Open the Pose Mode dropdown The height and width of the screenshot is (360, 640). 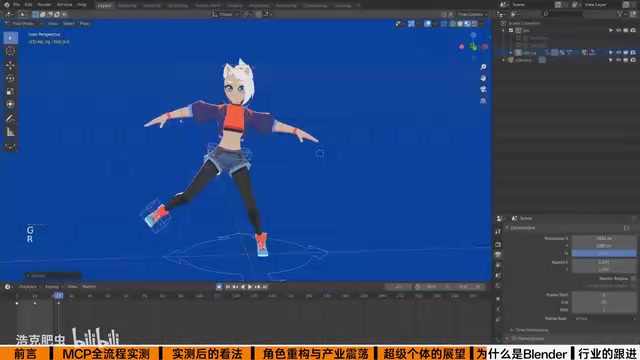tap(24, 24)
